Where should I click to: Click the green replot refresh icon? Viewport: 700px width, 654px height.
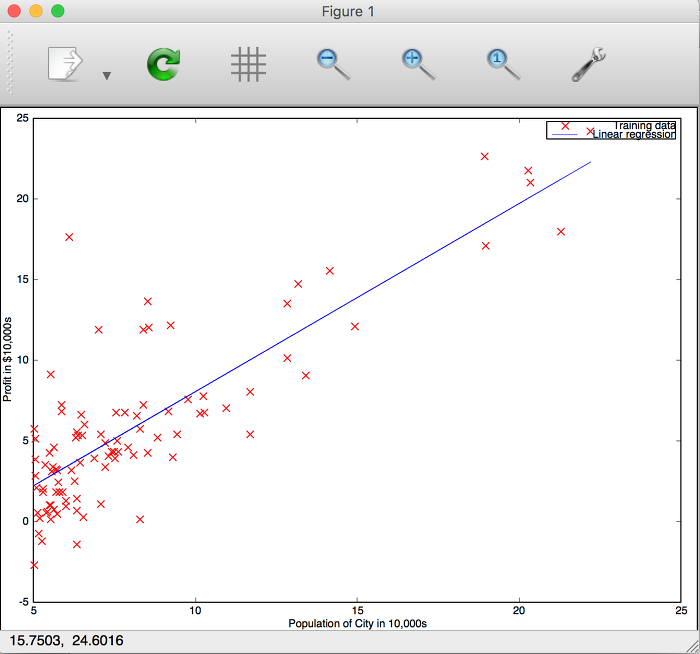163,64
